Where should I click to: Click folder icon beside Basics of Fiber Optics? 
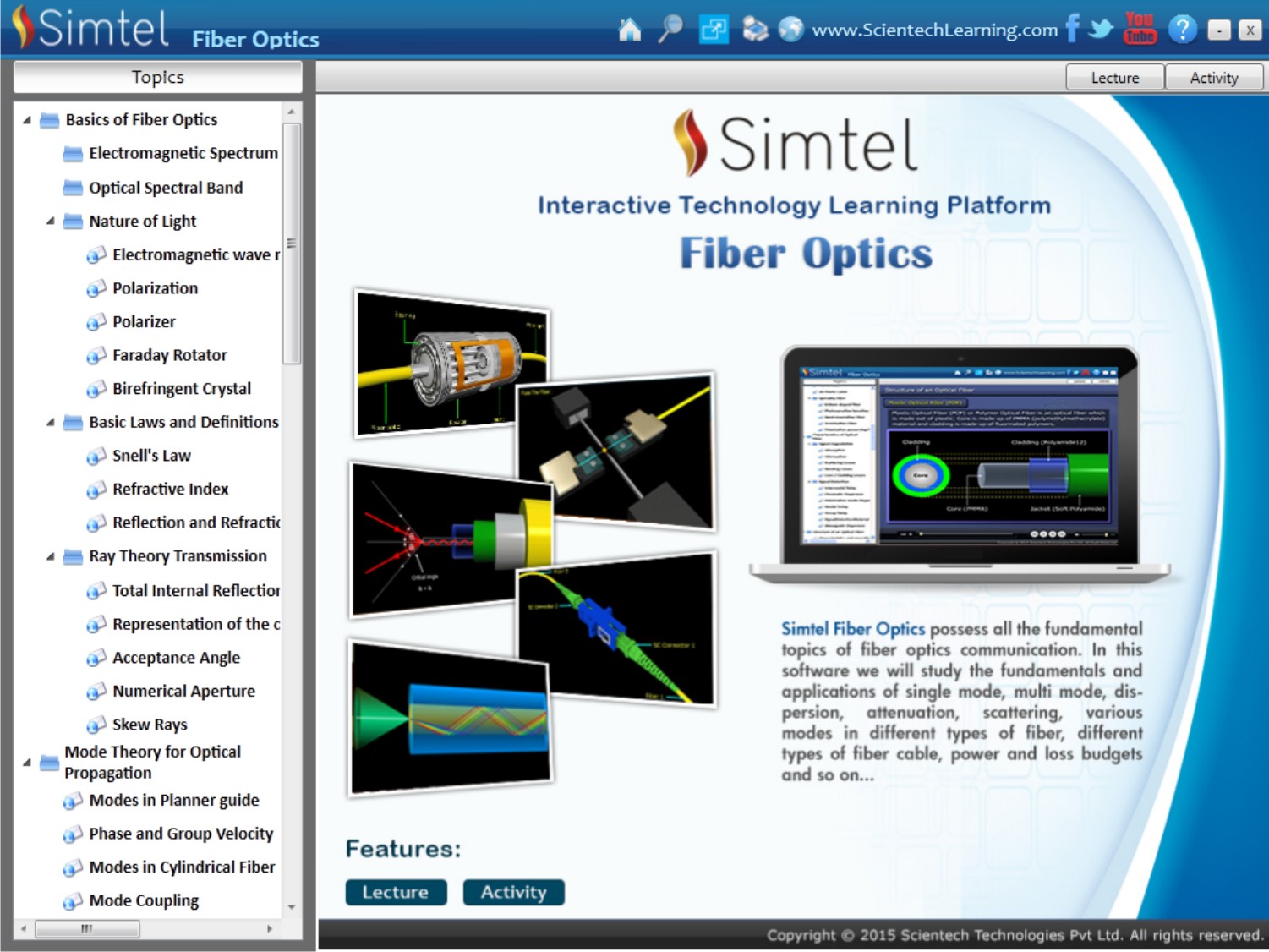pyautogui.click(x=50, y=120)
